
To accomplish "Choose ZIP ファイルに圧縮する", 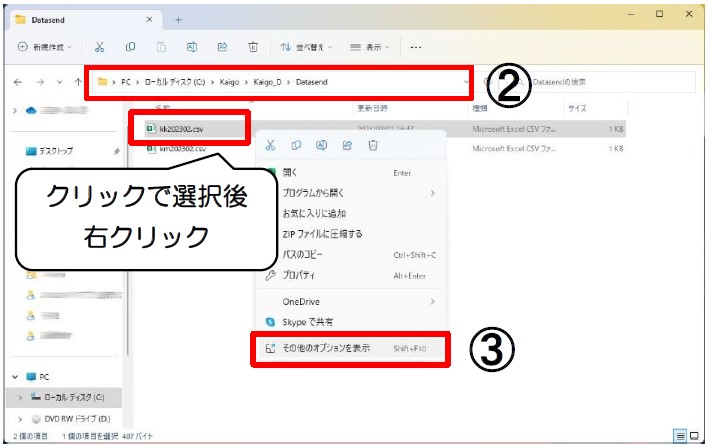I will 351,234.
